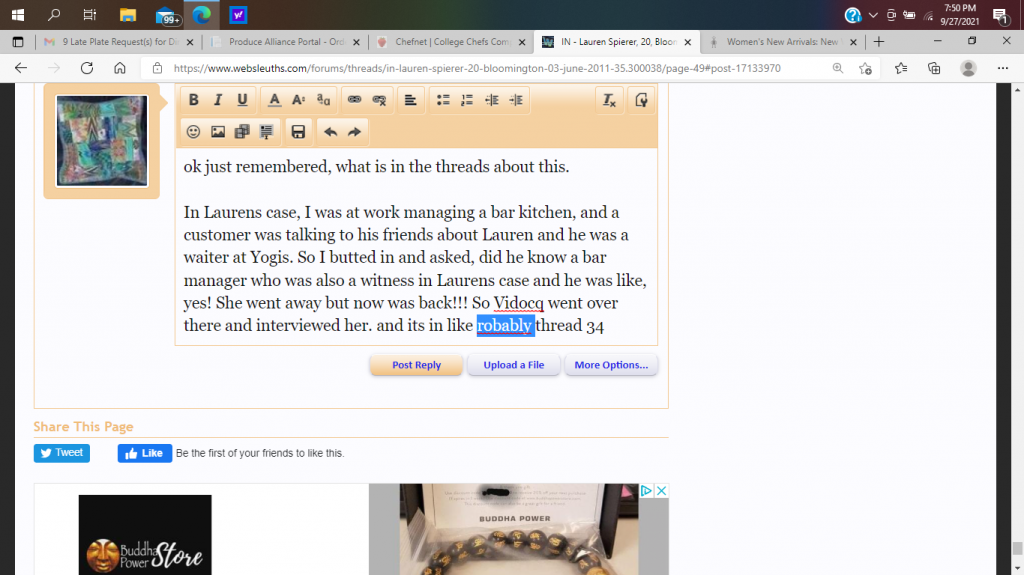Open the text alignment dropdown
The width and height of the screenshot is (1024, 575).
click(410, 100)
